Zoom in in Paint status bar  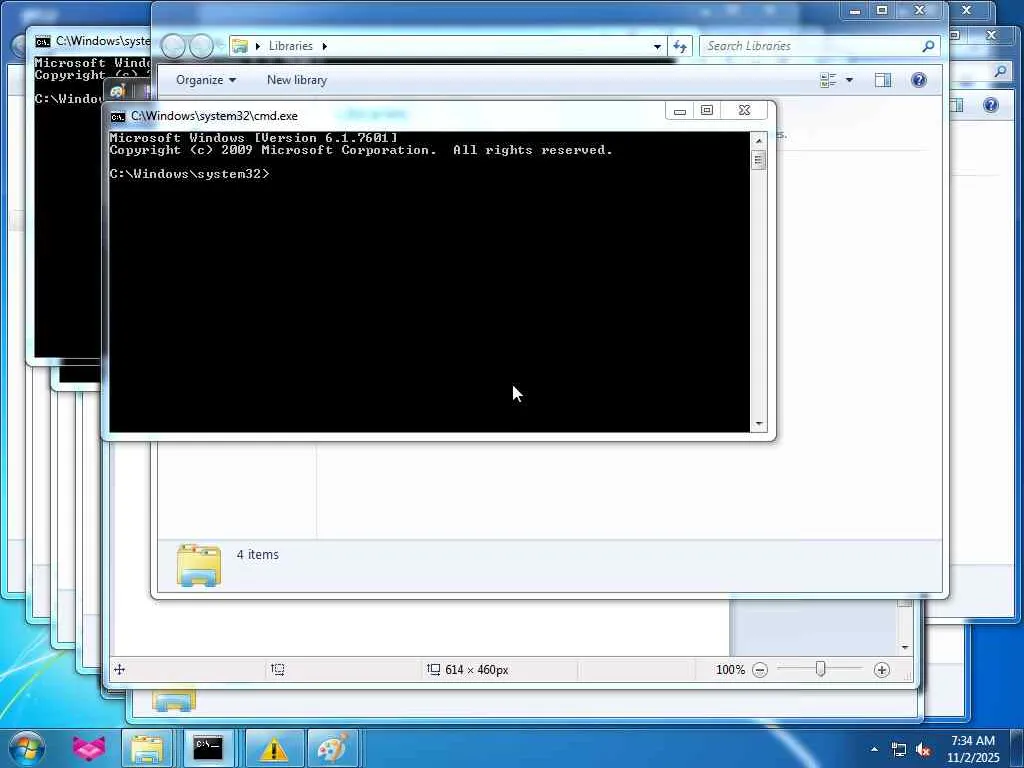[x=882, y=669]
